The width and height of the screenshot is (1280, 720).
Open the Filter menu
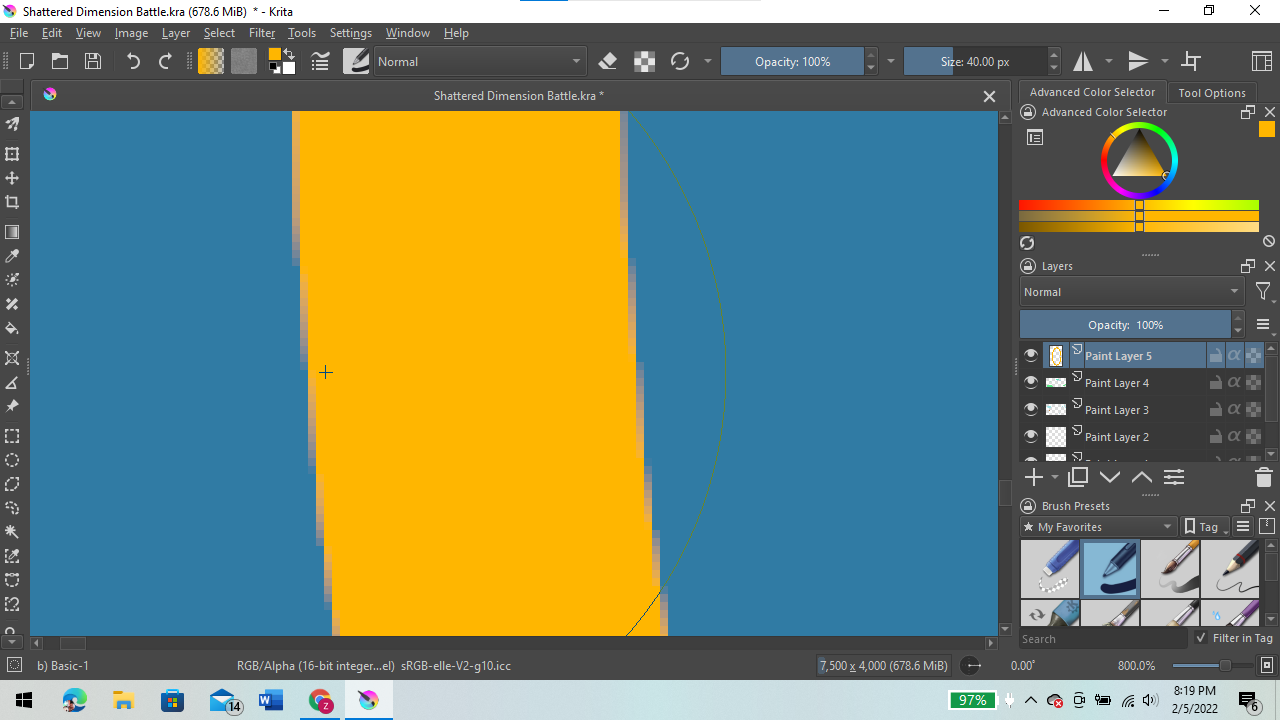[x=262, y=33]
